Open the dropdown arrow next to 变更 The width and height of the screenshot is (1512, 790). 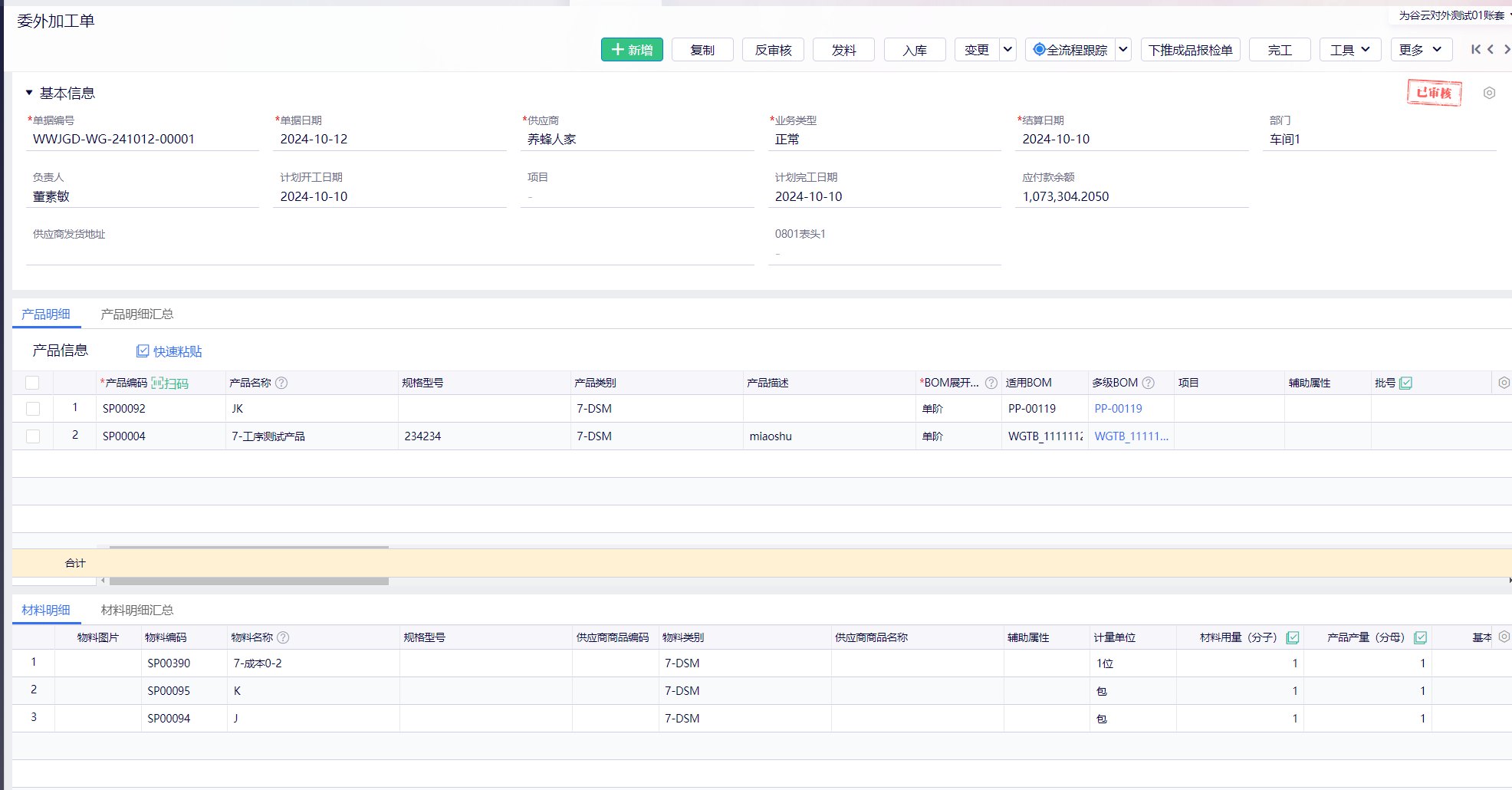click(x=1008, y=50)
